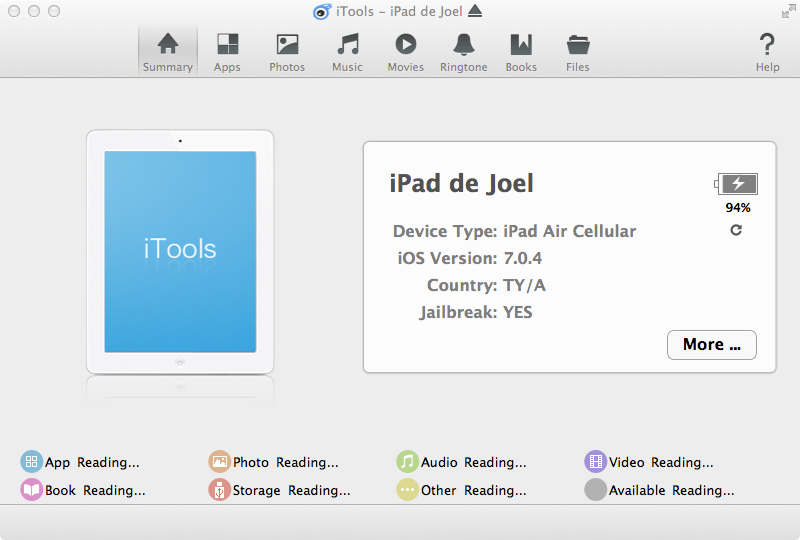
Task: Click the green Audio note icon
Action: tap(407, 461)
